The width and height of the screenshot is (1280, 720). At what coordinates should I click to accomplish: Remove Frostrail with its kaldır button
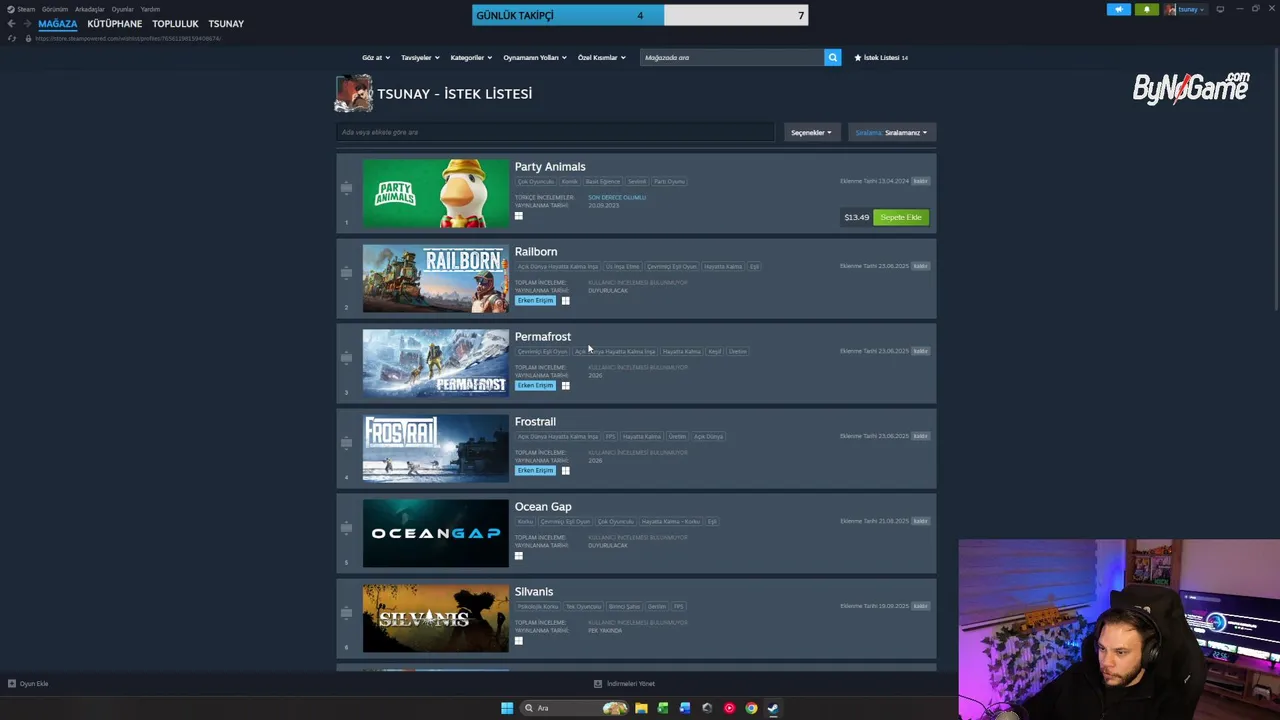coord(921,436)
